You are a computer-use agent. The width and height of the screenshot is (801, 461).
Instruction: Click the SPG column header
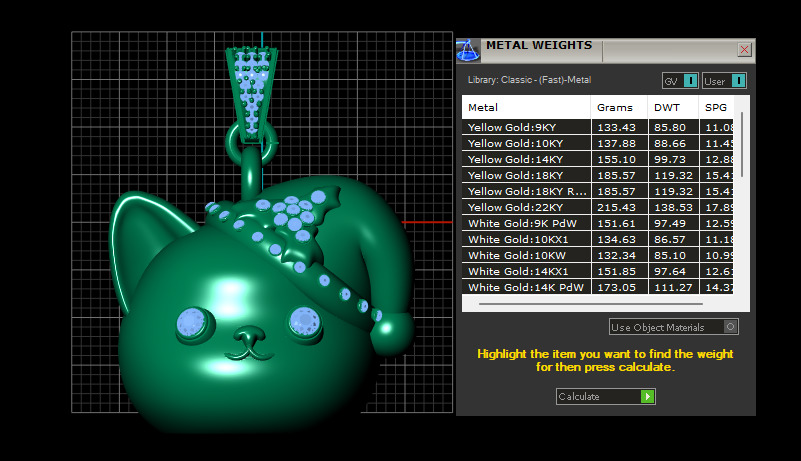click(717, 107)
